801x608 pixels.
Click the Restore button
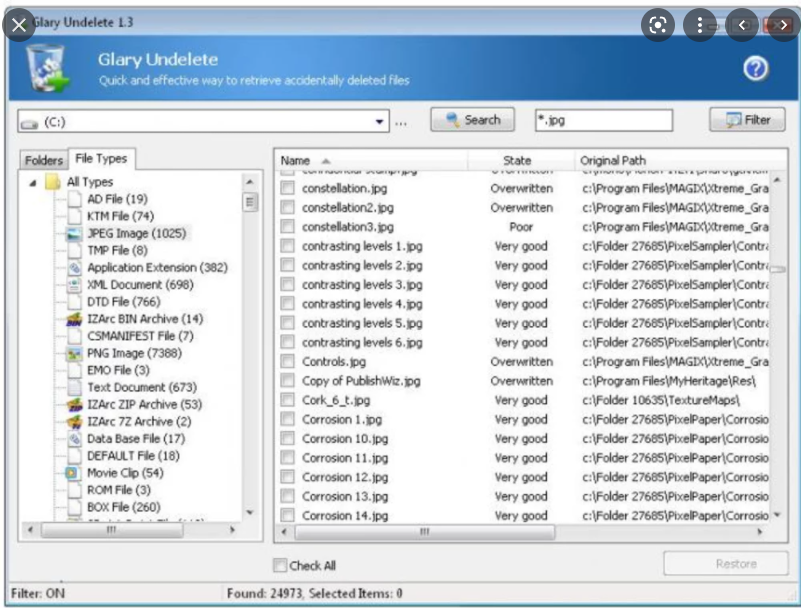click(726, 564)
